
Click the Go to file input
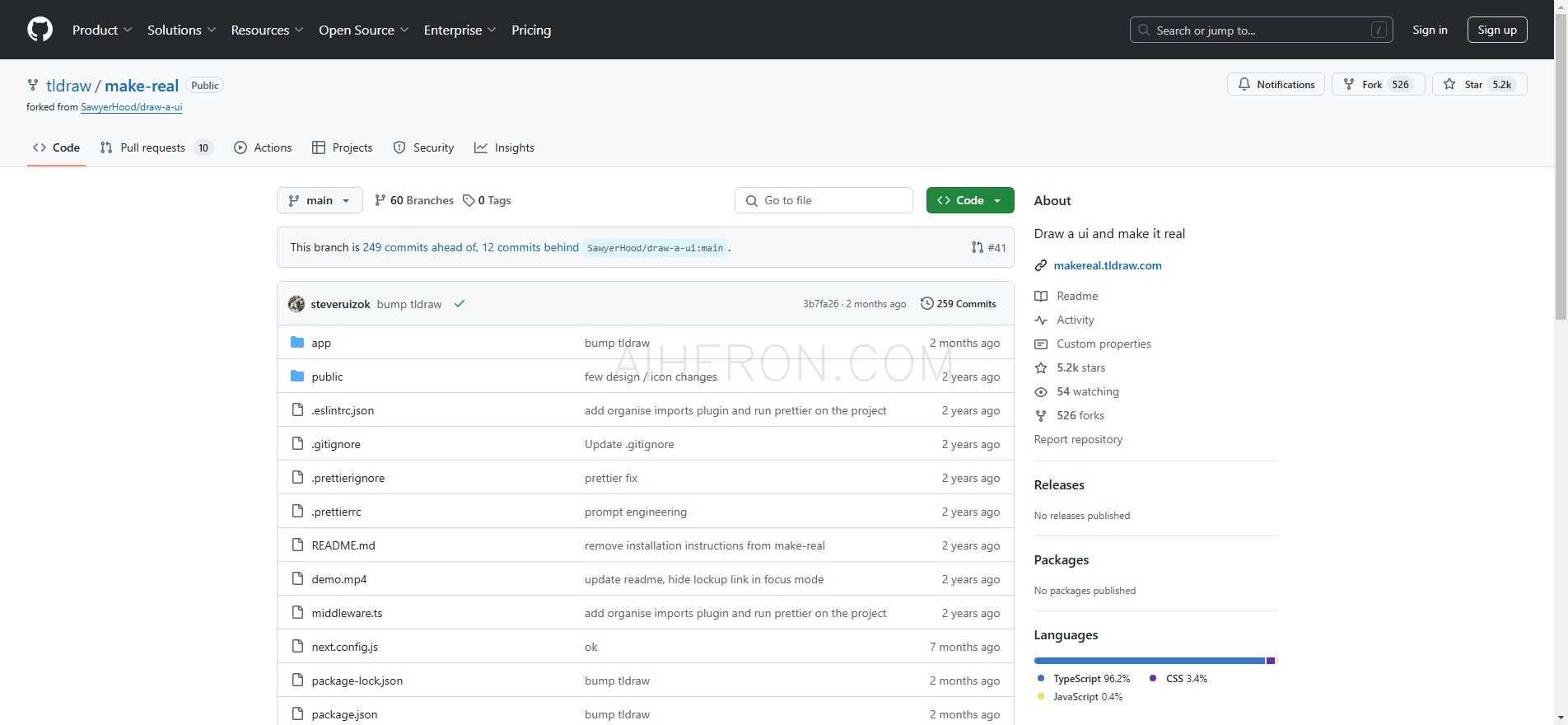[x=824, y=200]
